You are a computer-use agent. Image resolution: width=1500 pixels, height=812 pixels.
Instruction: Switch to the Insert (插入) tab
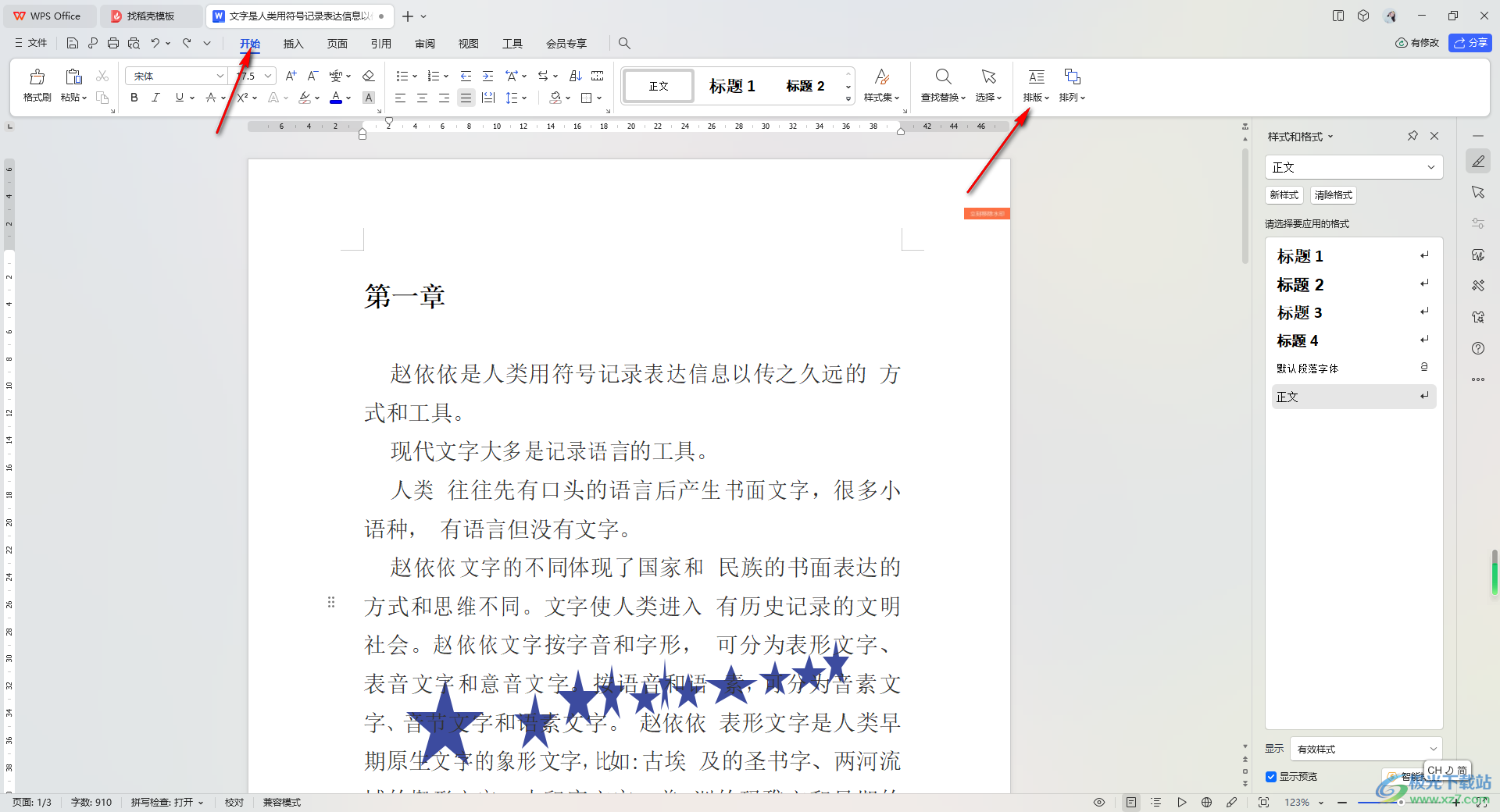pos(293,43)
